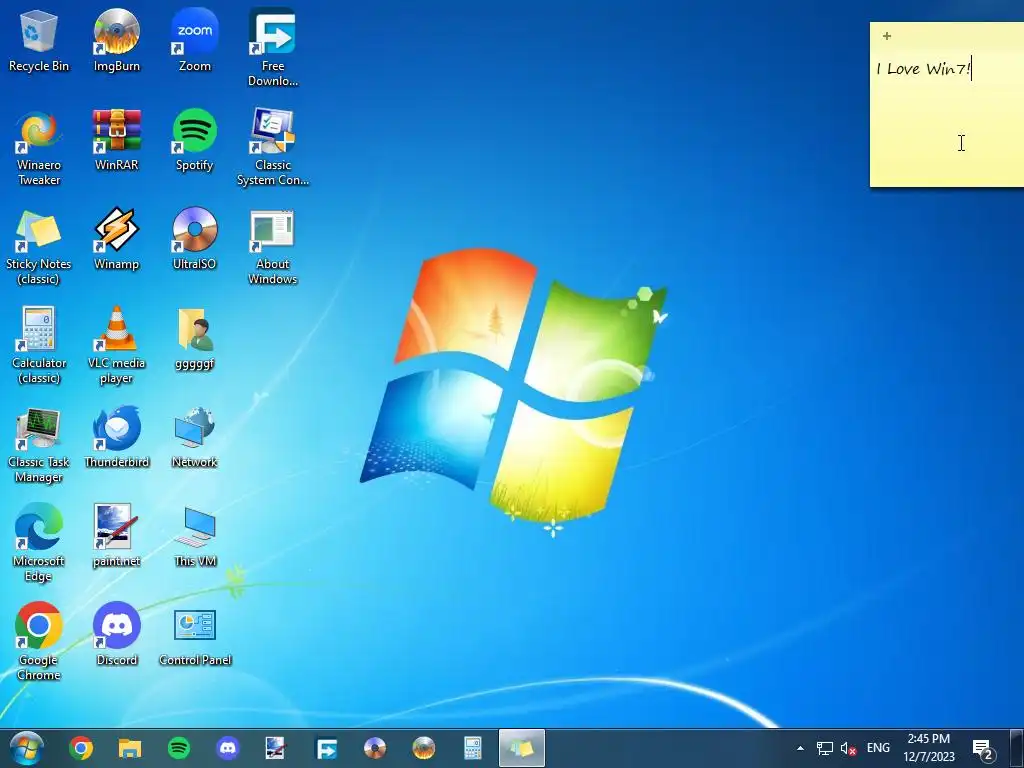
Task: Open paint.net from the taskbar
Action: pos(276,748)
